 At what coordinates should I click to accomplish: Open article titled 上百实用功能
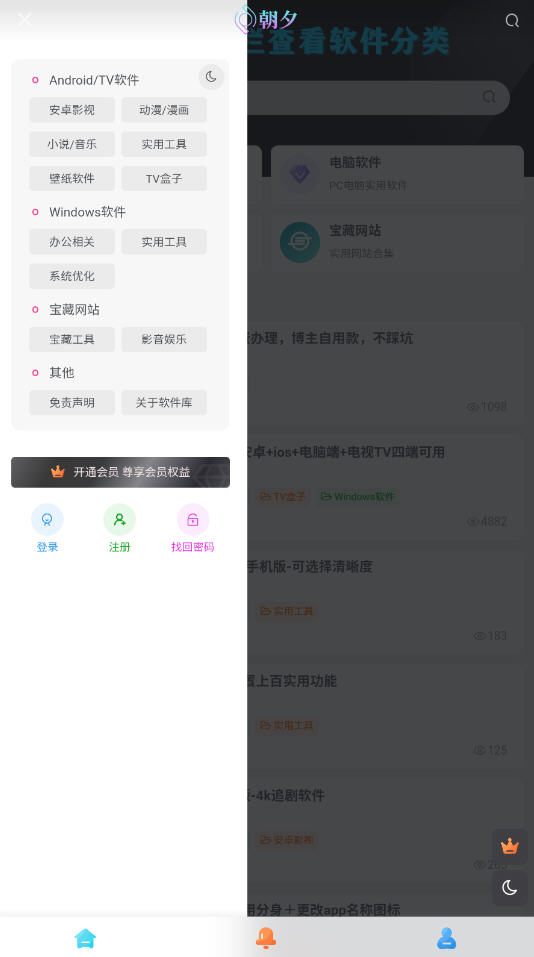pos(292,681)
